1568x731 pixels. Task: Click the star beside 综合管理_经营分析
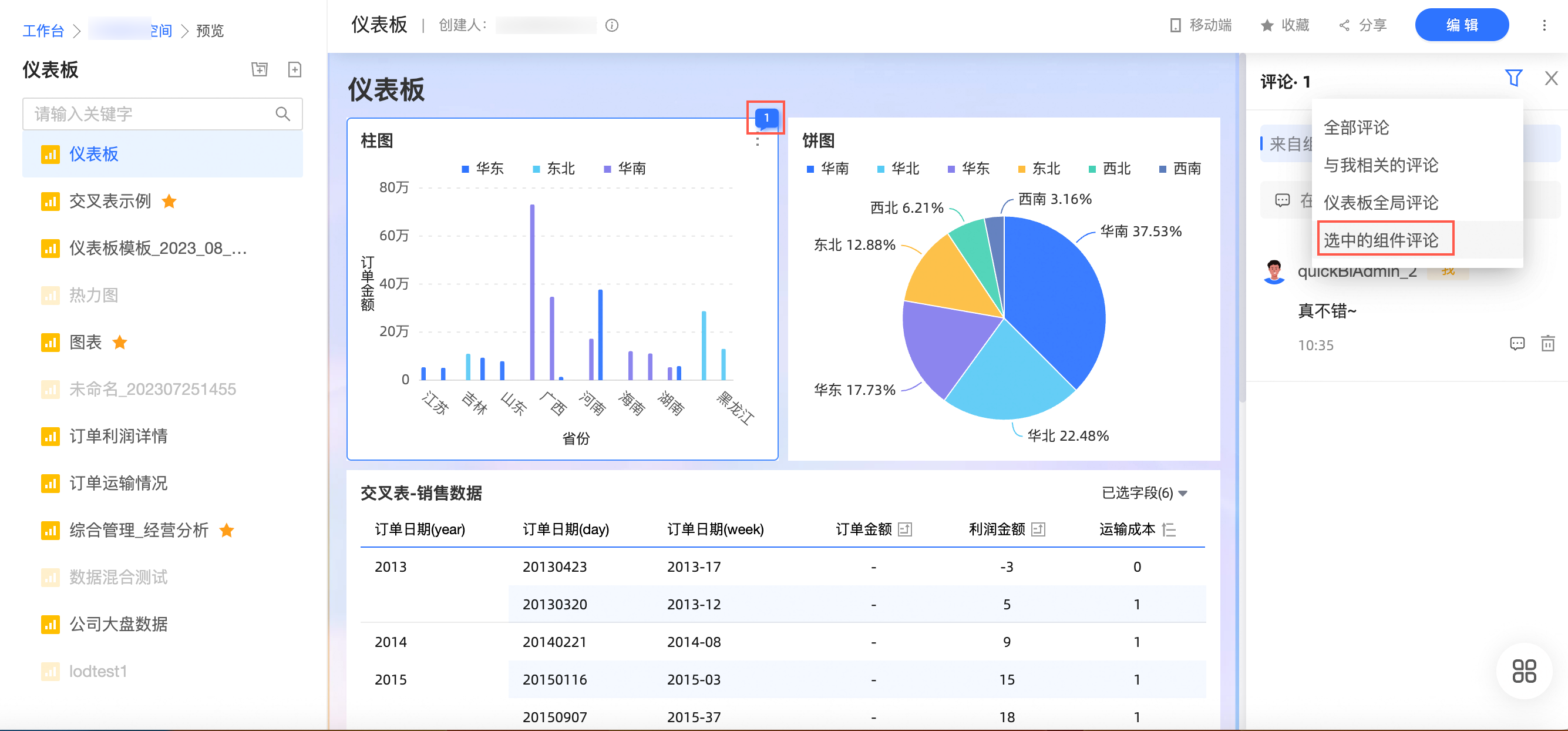[227, 530]
